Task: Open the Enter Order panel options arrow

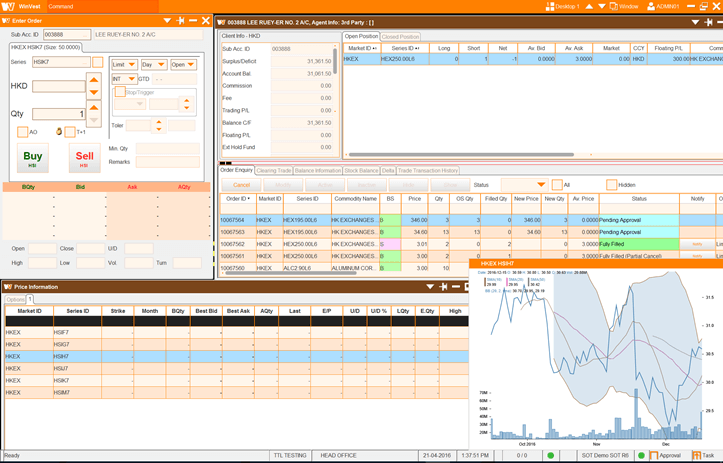Action: click(x=167, y=20)
